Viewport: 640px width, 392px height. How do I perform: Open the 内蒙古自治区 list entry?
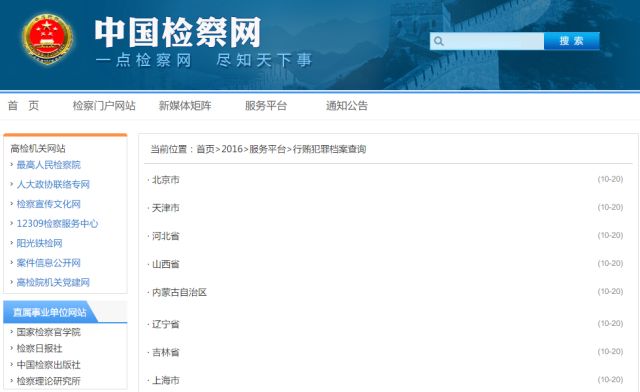tap(179, 292)
